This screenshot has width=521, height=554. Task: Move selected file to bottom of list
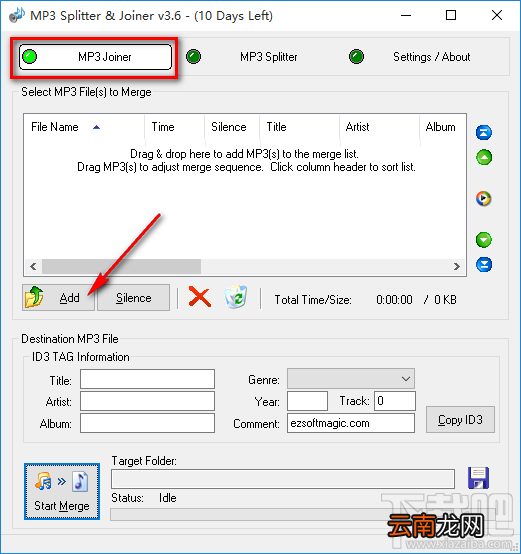click(484, 265)
